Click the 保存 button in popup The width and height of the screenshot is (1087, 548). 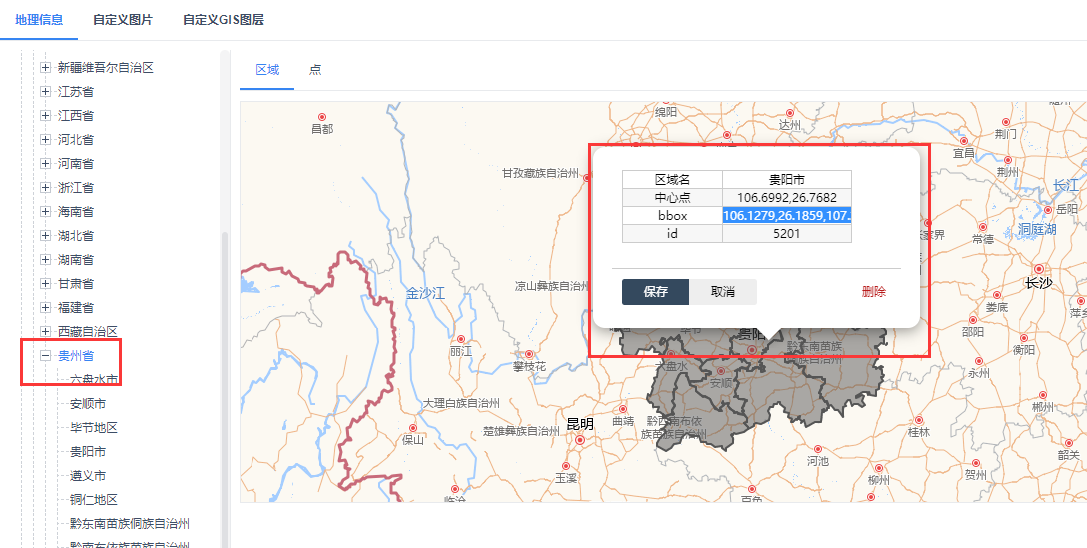pyautogui.click(x=655, y=292)
